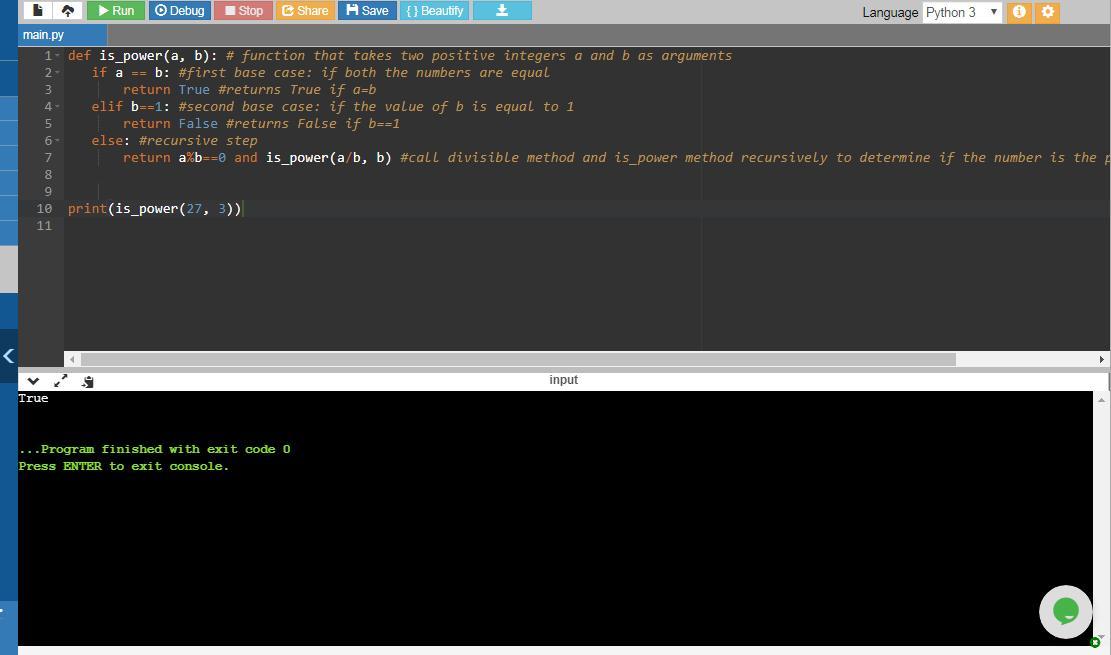Download the code using the download icon

point(502,10)
